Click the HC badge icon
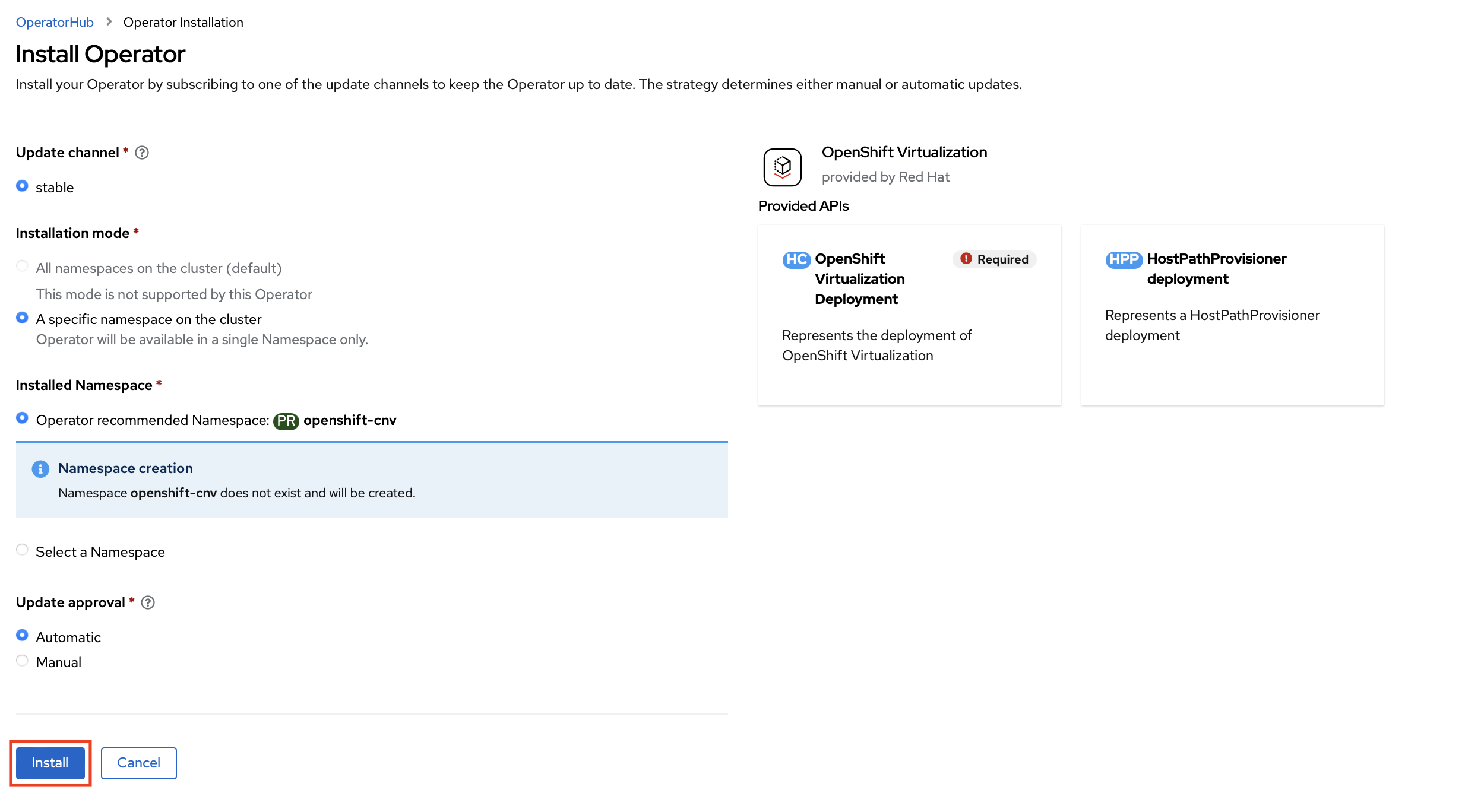This screenshot has height=812, width=1484. point(795,259)
